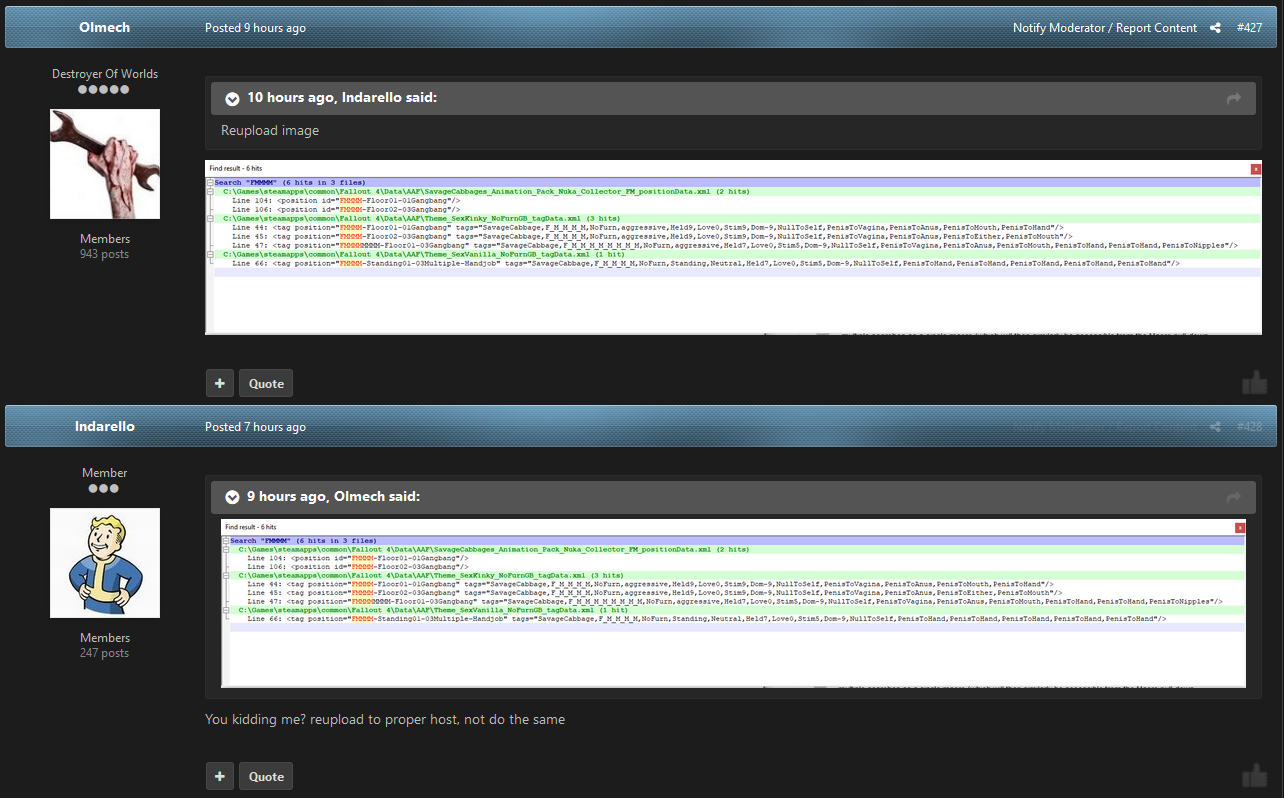Viewport: 1284px width, 798px height.
Task: Click the "247 posts" count under Indarello
Action: [105, 653]
